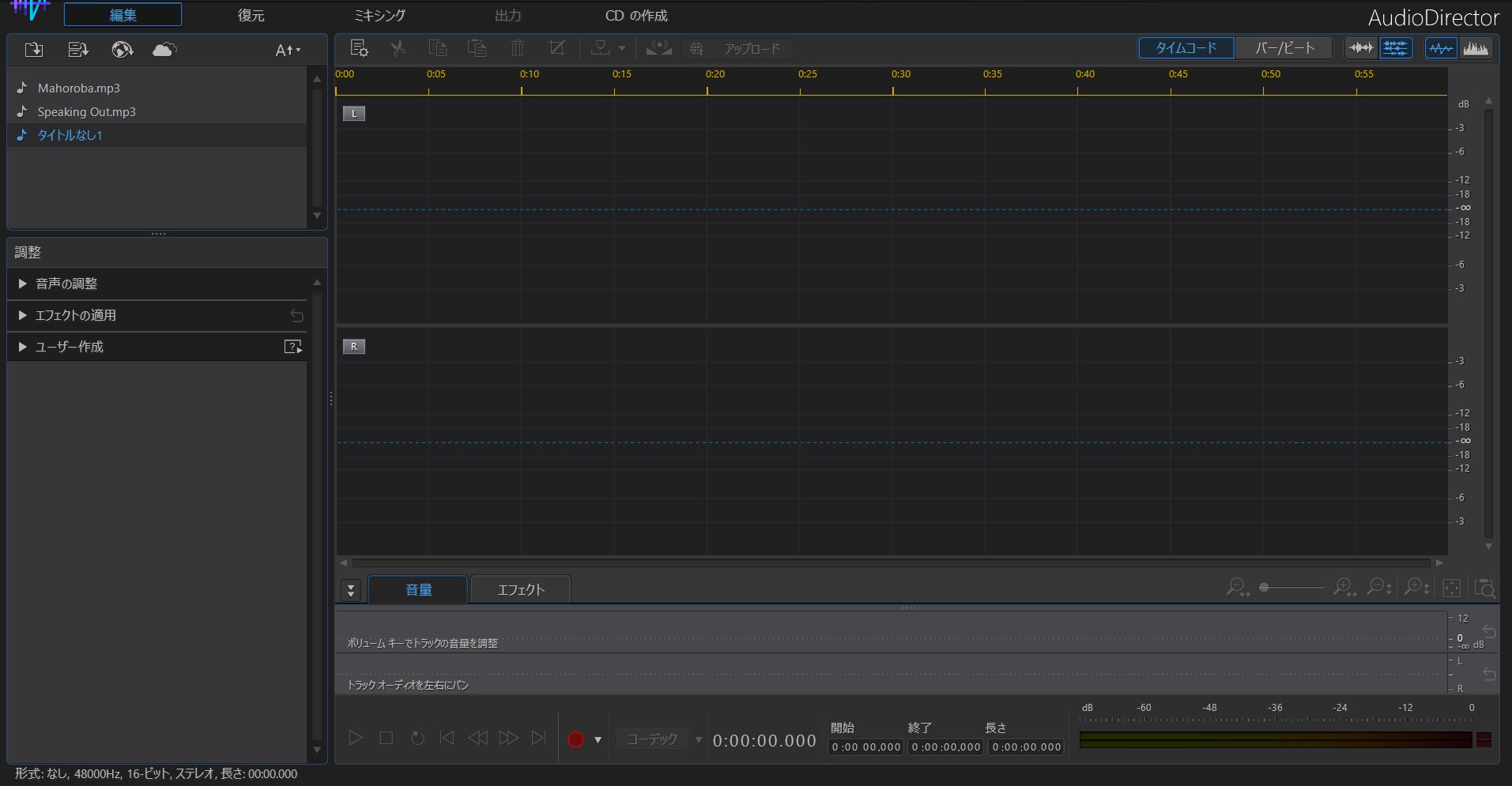
Task: Click the fit-project-to-timeline icon
Action: tap(1453, 589)
